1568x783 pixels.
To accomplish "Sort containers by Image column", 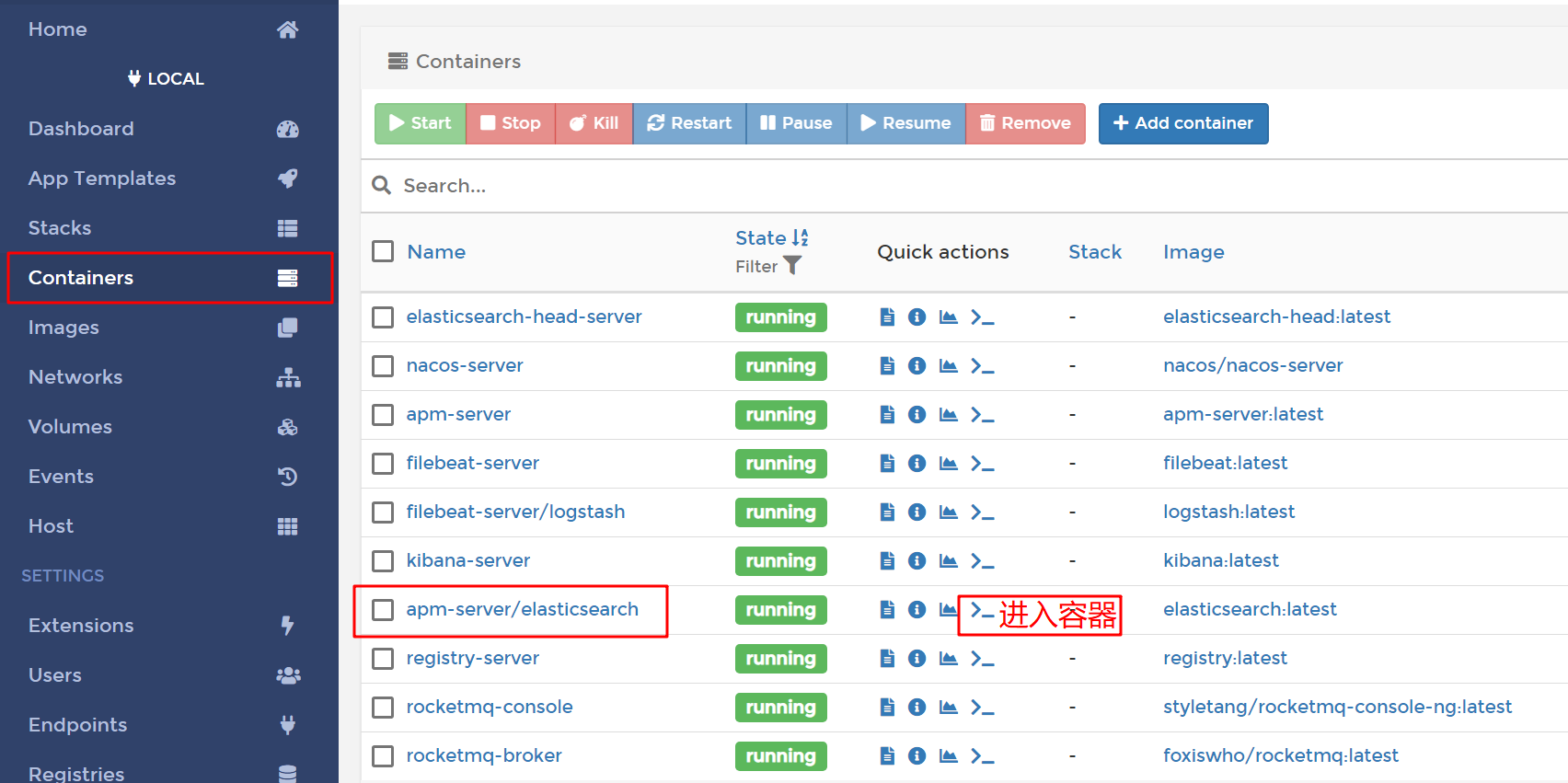I will point(1193,252).
